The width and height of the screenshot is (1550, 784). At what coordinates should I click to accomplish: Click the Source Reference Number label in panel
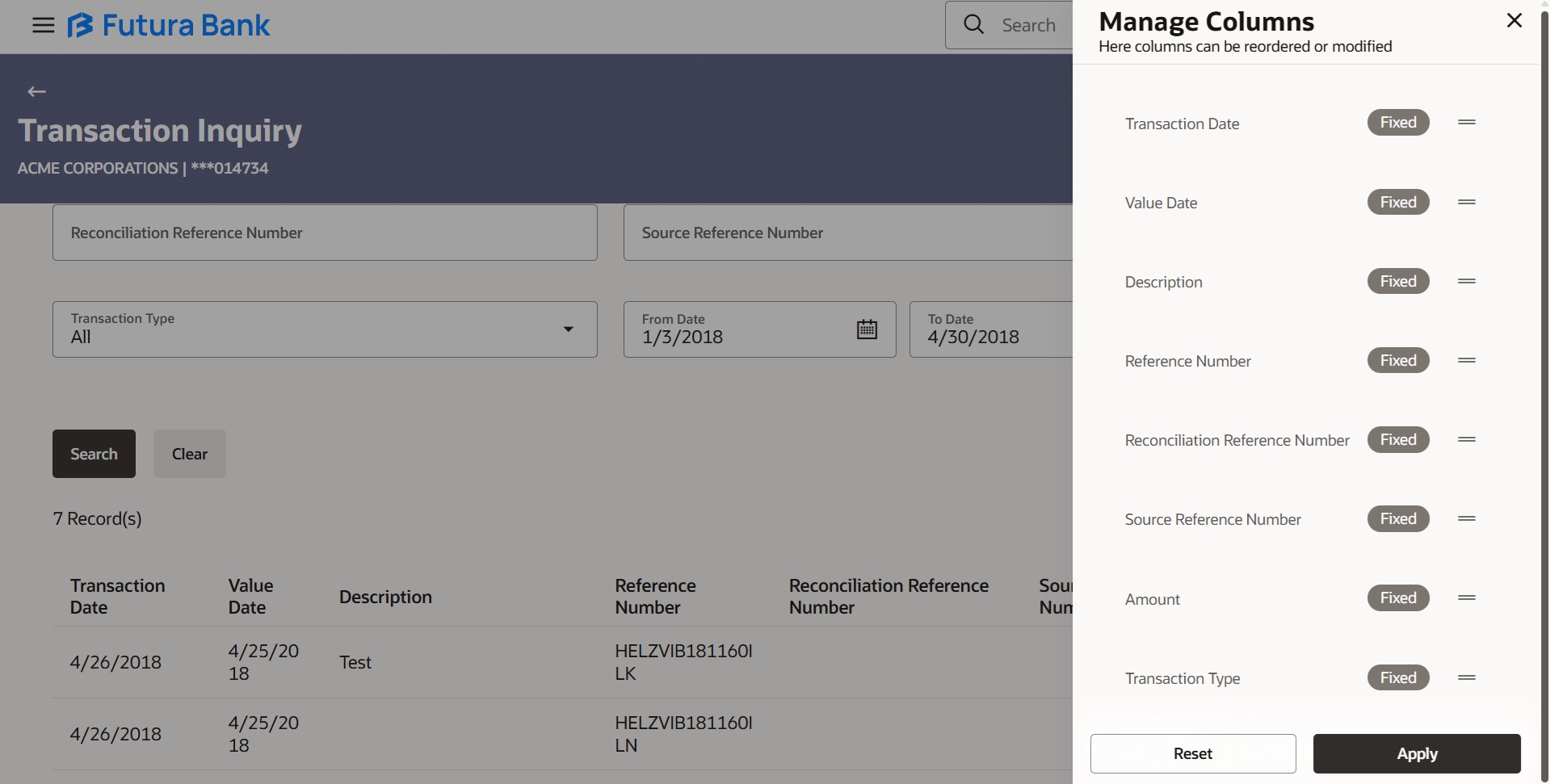click(x=1213, y=519)
